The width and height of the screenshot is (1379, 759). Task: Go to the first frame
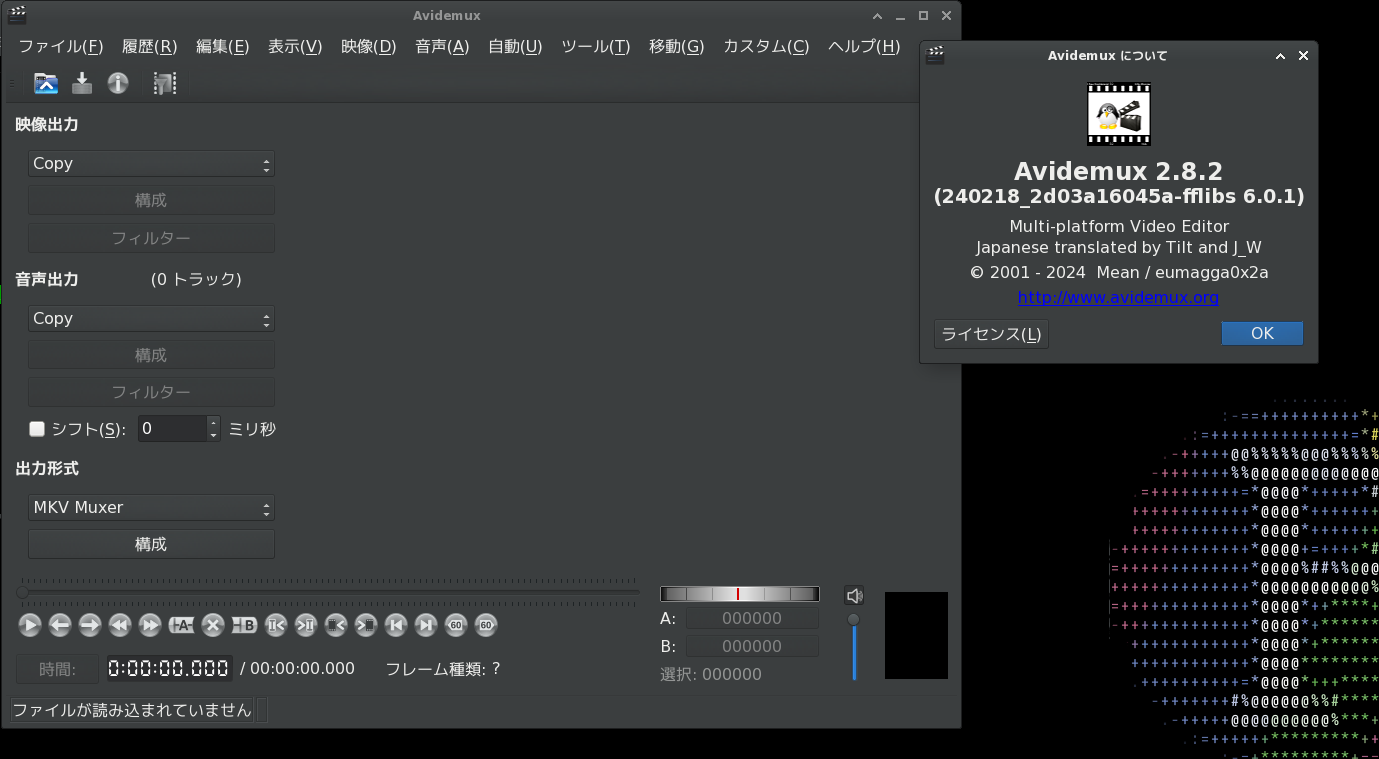point(396,625)
